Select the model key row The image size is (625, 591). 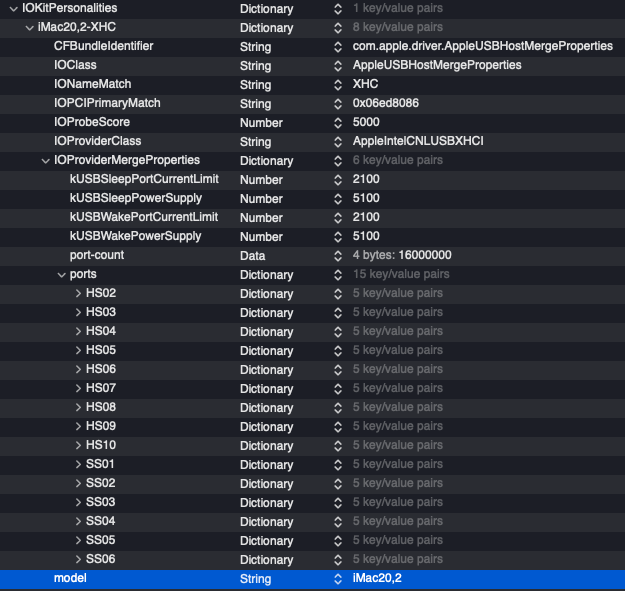[312, 579]
